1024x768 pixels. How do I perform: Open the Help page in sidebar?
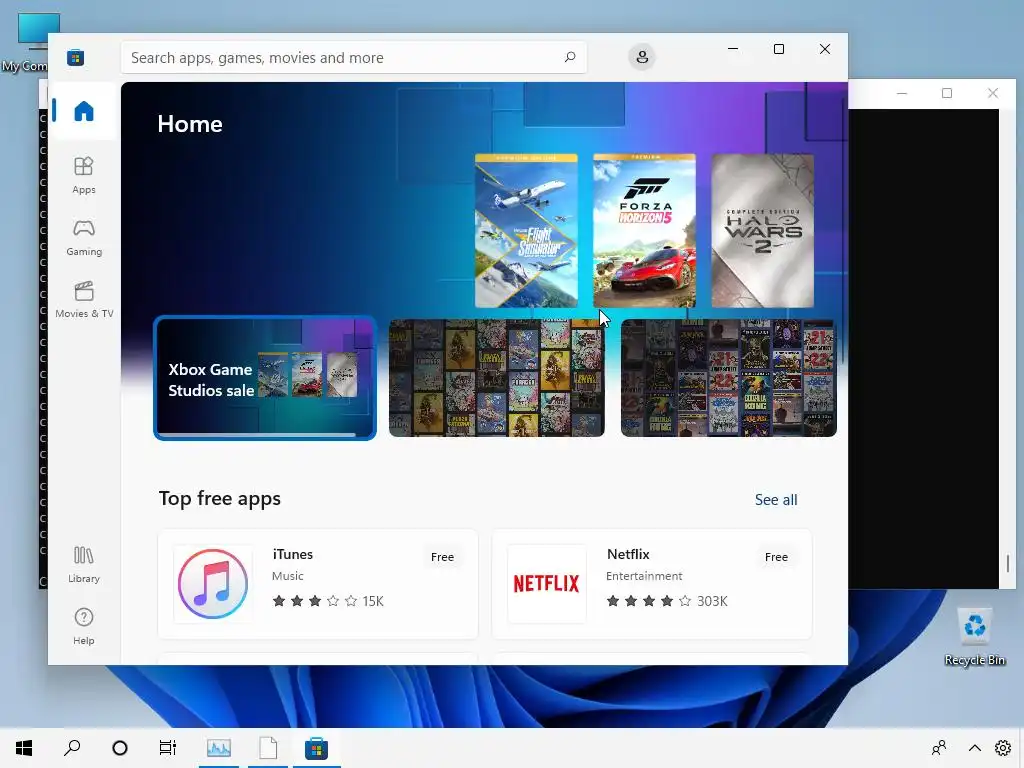pos(84,627)
